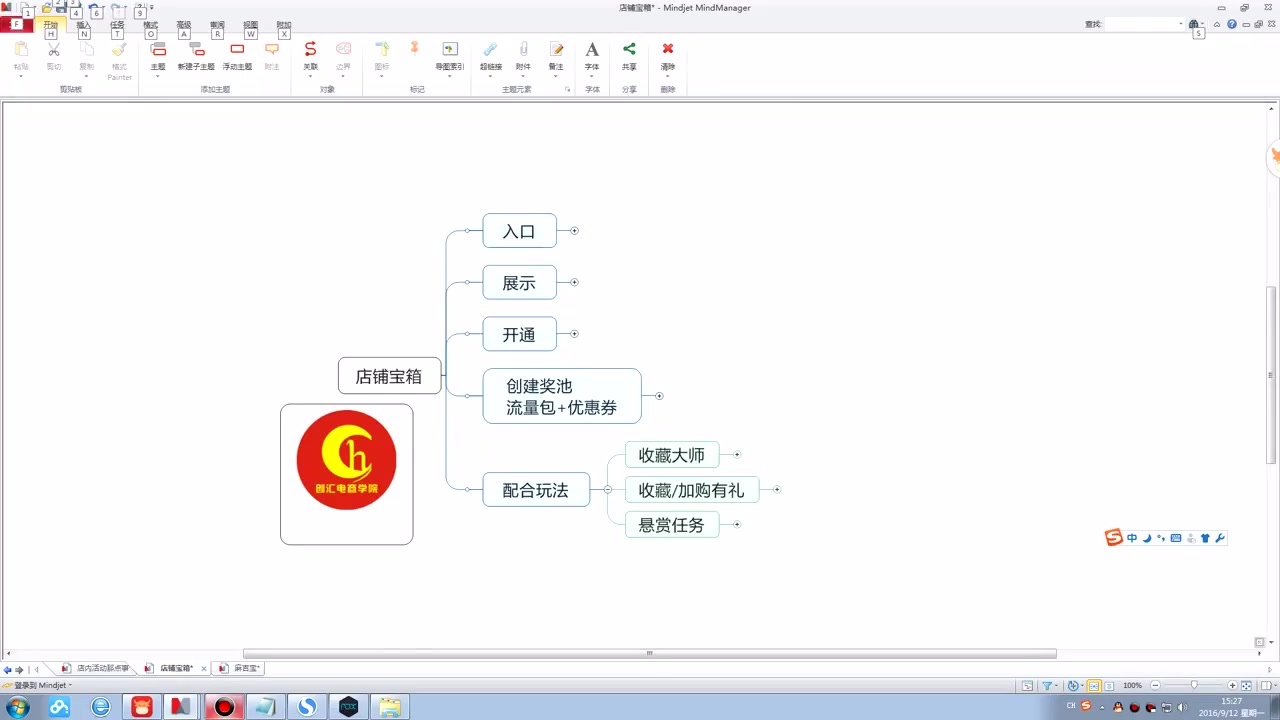Click the 剪切 scissors icon
This screenshot has height=720, width=1280.
[x=54, y=49]
